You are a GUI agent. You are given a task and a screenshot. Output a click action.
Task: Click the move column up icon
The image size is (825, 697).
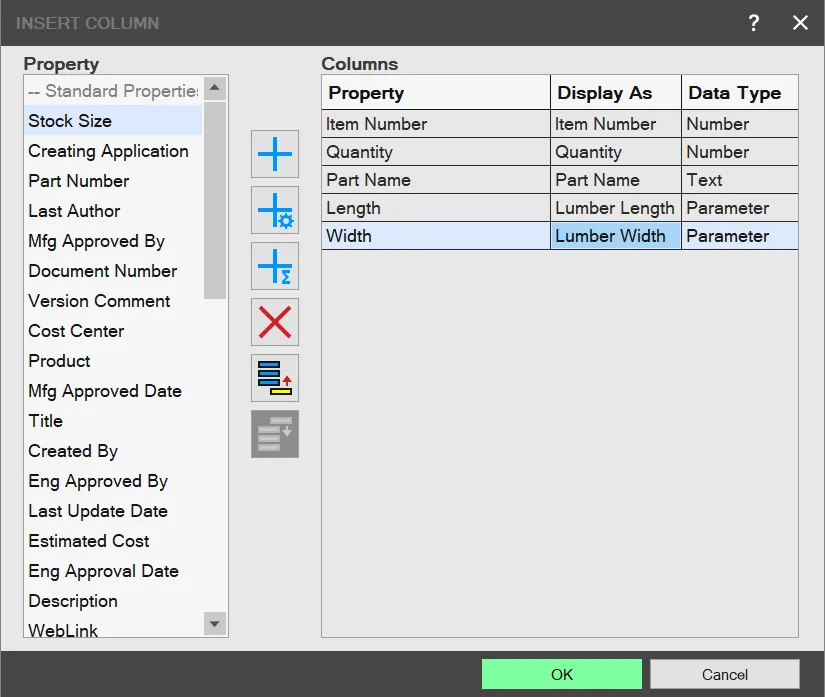point(275,378)
